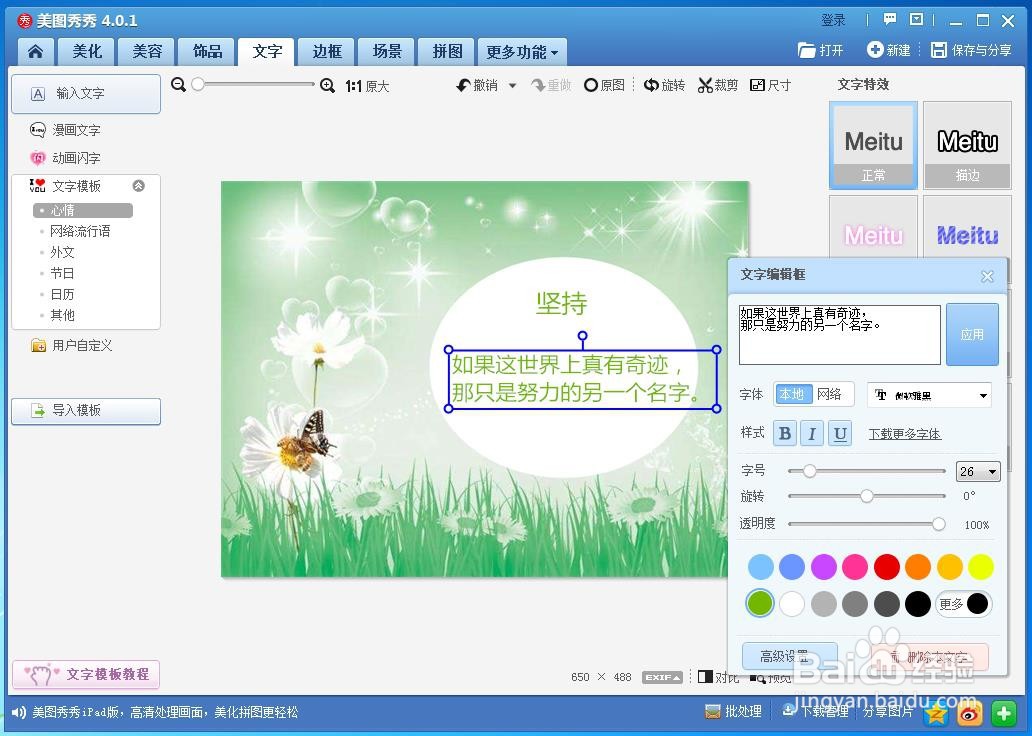This screenshot has height=736, width=1032.
Task: Switch to the 边框 tab
Action: pos(327,51)
